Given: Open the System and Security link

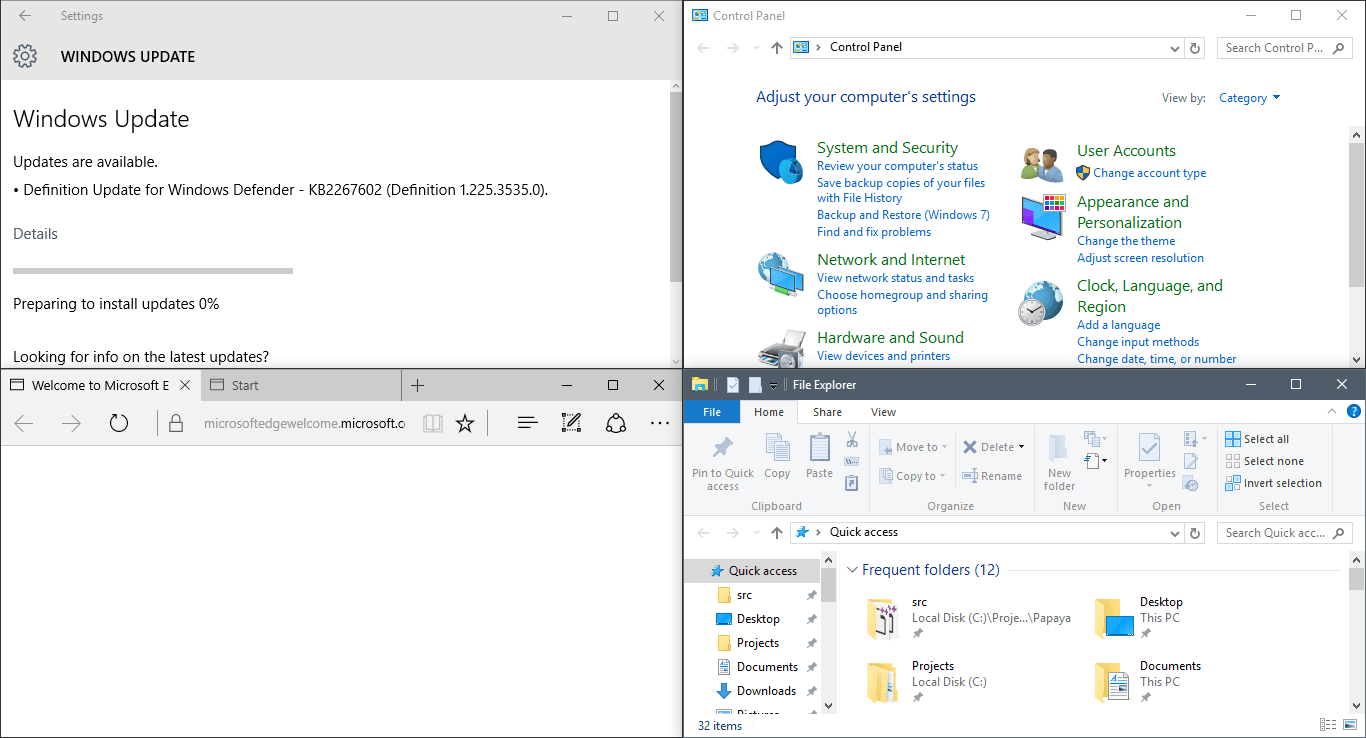Looking at the screenshot, I should coord(887,148).
